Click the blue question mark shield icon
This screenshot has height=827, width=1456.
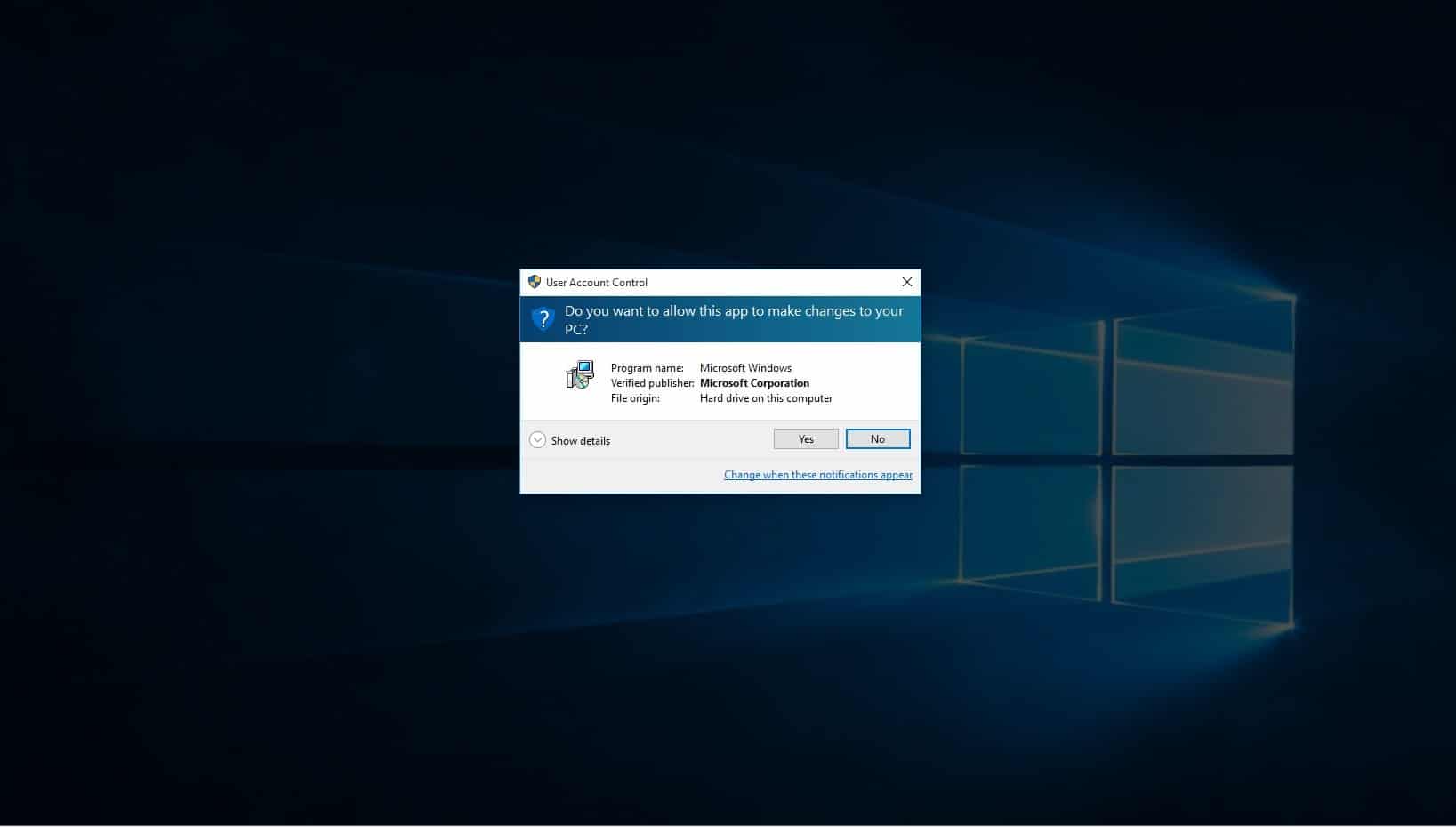tap(543, 318)
